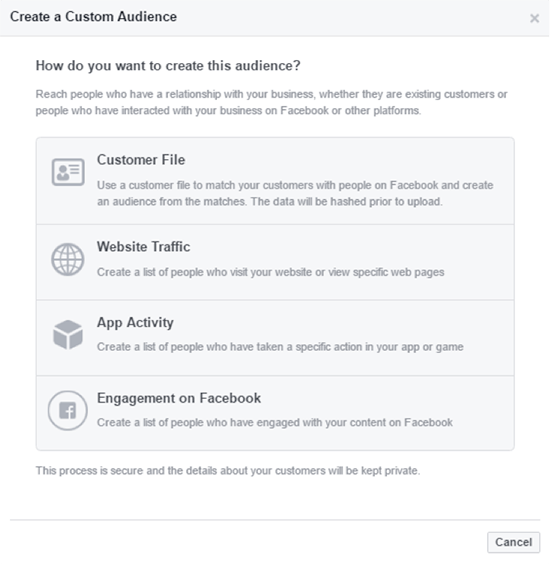
Task: Click the 'engaged with your content' description
Action: 275,423
